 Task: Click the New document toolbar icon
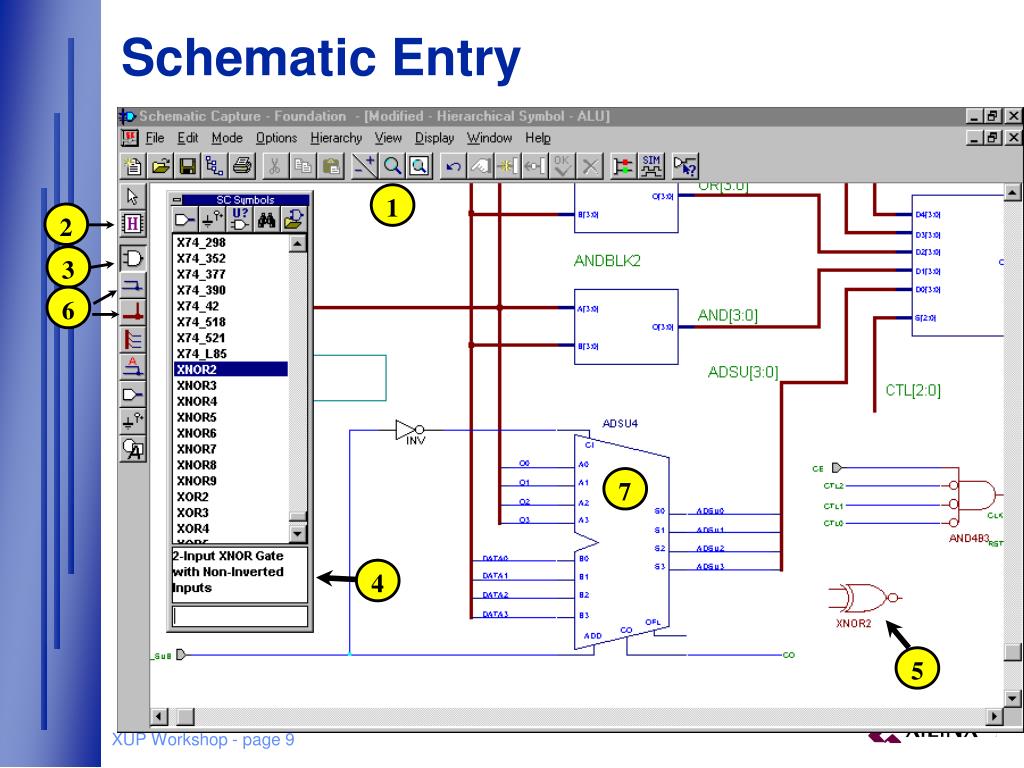point(133,167)
